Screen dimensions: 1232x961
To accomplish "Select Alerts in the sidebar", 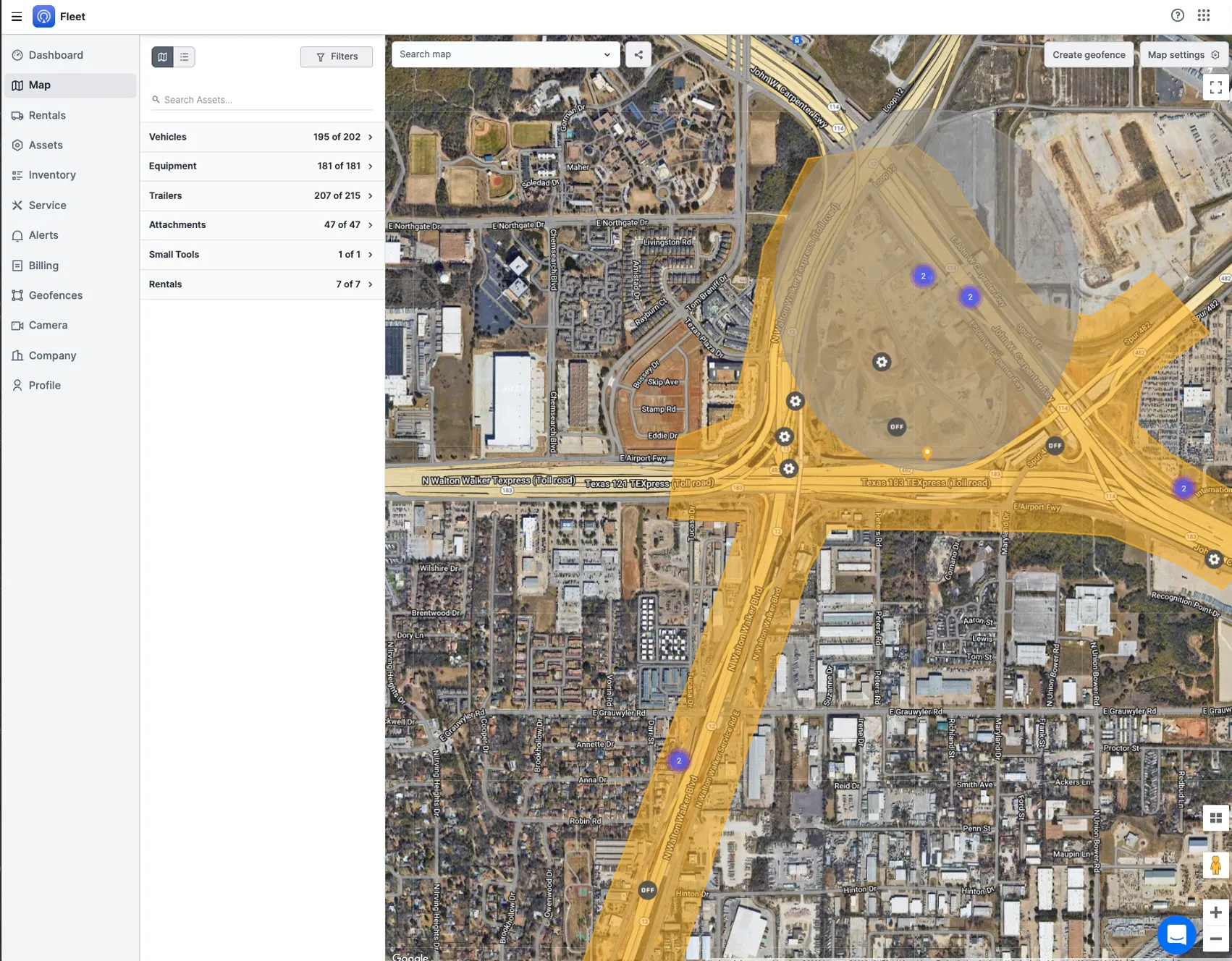I will point(43,234).
